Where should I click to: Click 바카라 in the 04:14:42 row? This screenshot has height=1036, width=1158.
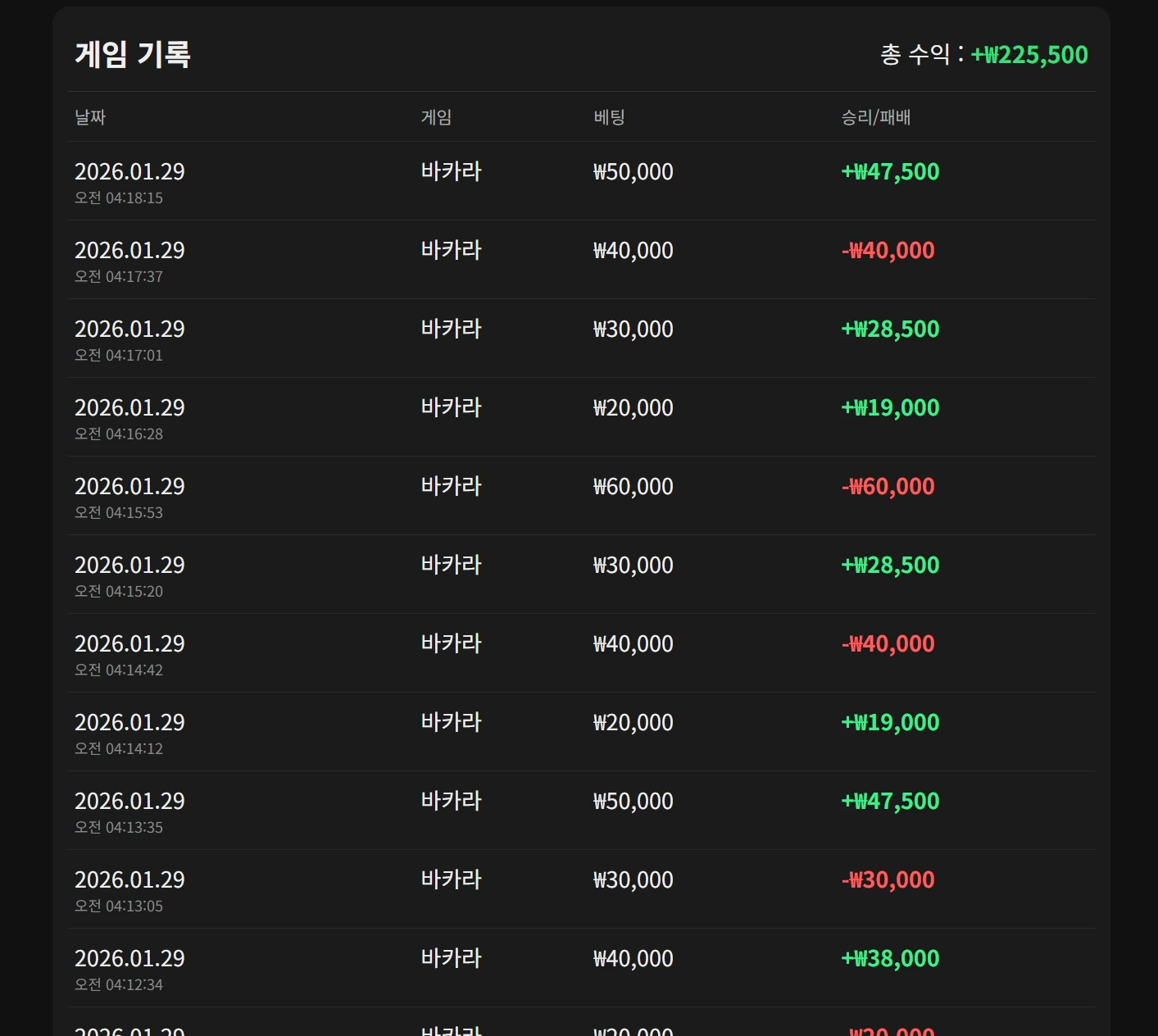coord(451,643)
